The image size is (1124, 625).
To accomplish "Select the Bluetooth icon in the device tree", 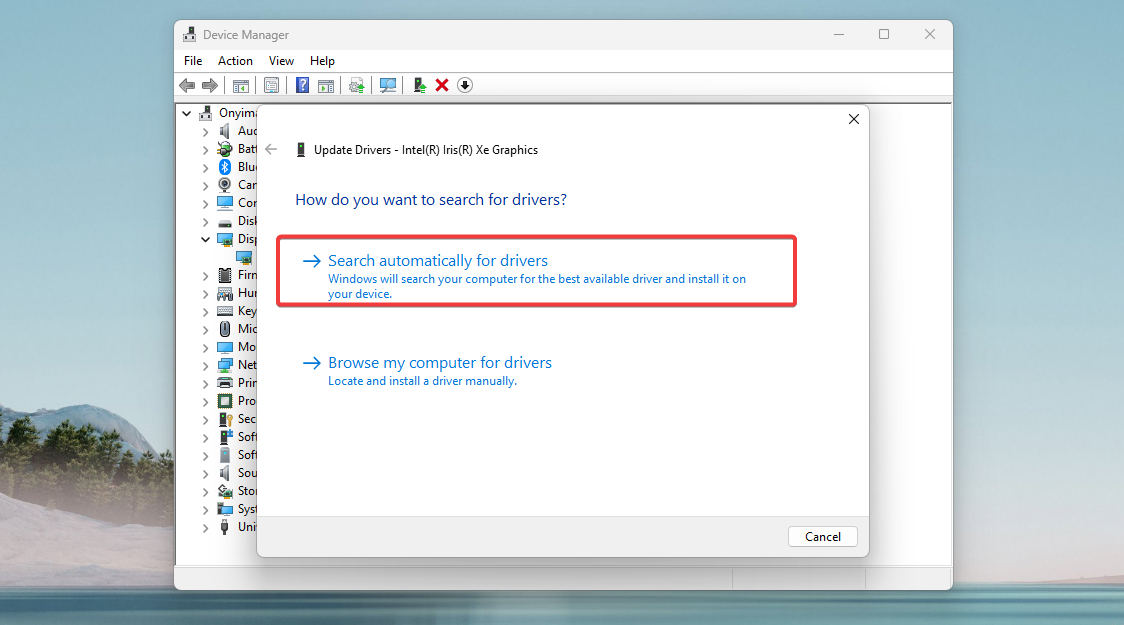I will pos(224,167).
